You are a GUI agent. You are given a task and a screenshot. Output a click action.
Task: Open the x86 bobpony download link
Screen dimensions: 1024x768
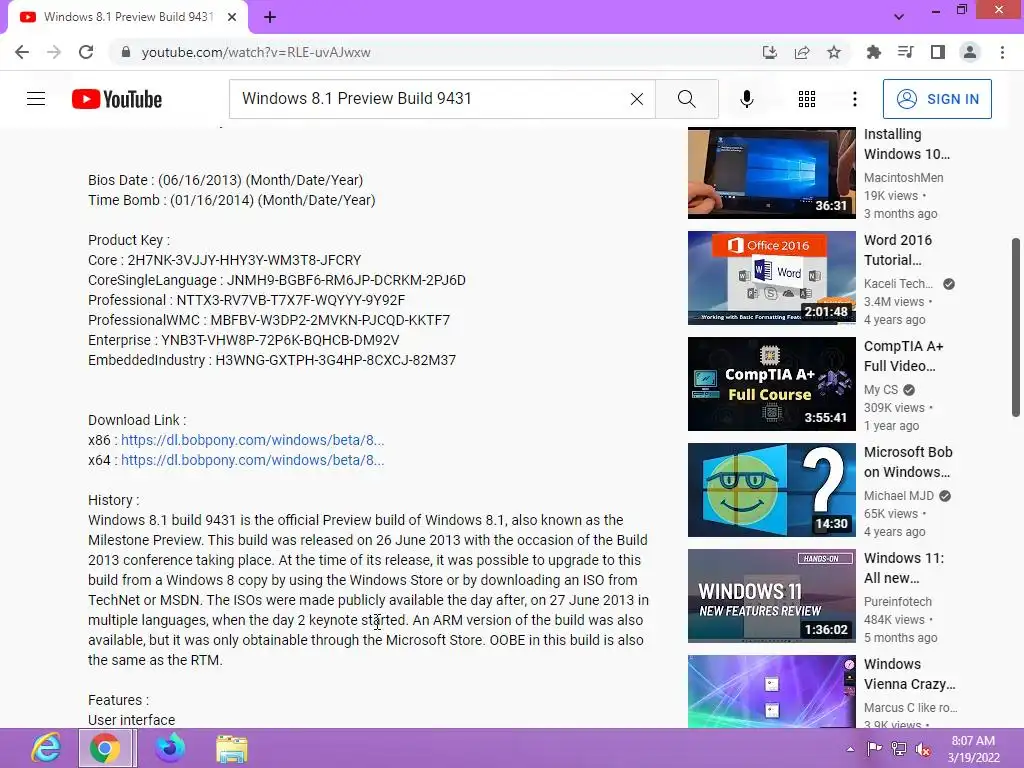coord(252,440)
